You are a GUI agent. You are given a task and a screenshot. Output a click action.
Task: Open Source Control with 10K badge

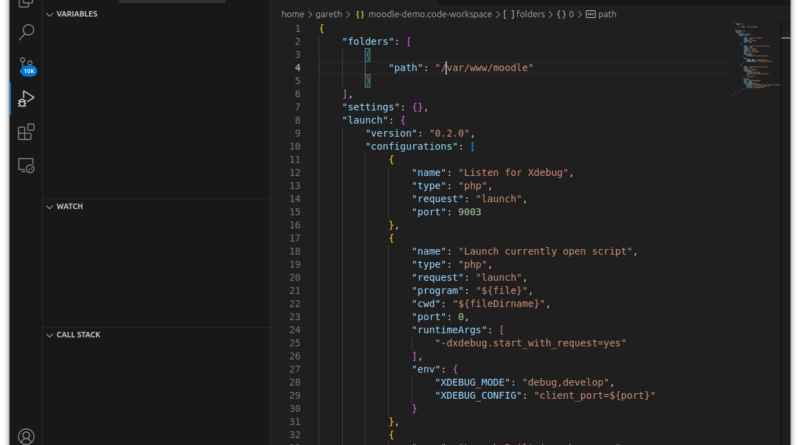coord(27,66)
